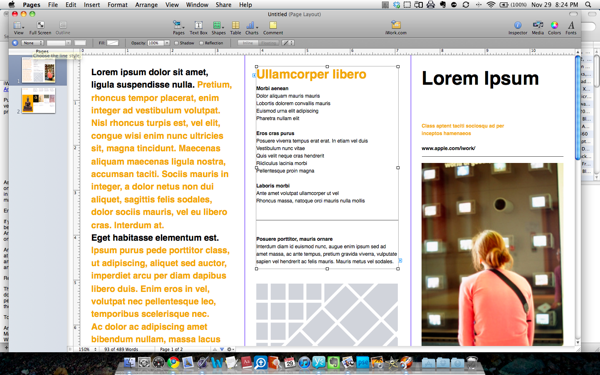Open the Media browser

538,28
